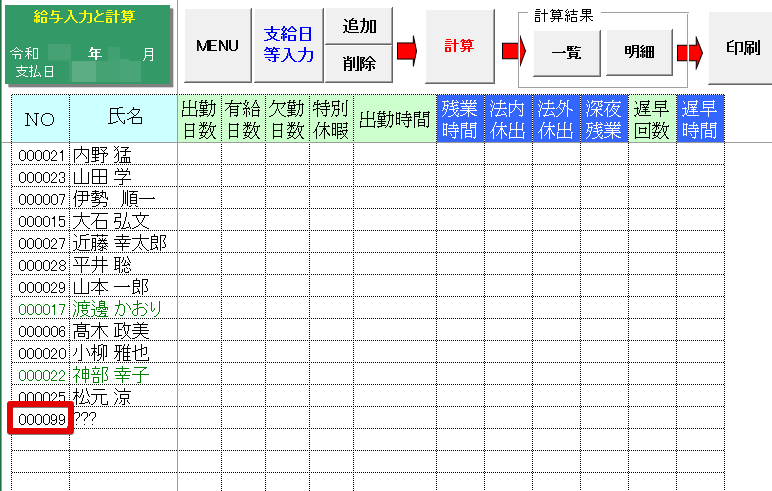The height and width of the screenshot is (491, 772).
Task: Click the 深夜残業 column header
Action: [604, 119]
